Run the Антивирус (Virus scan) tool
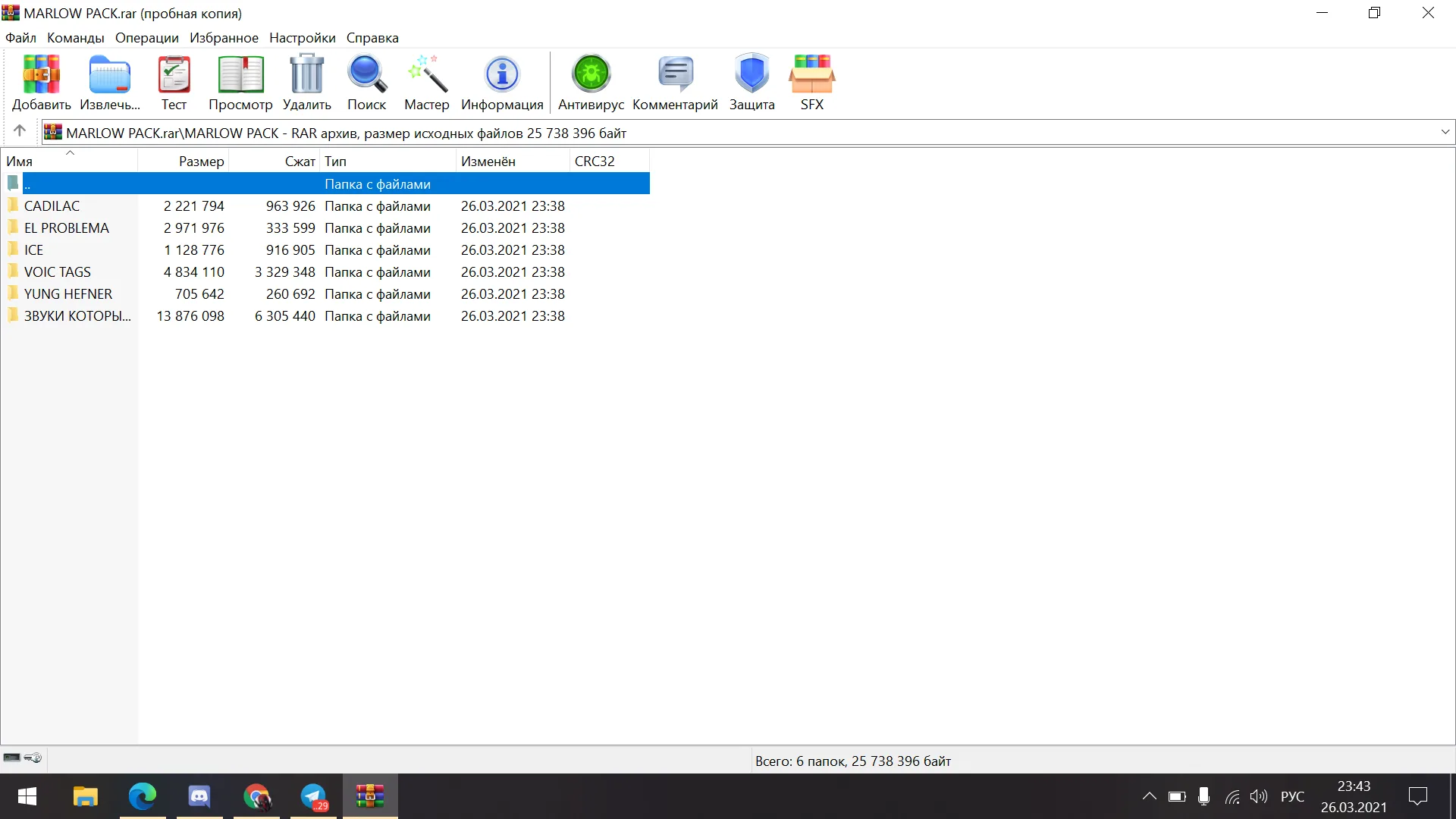The width and height of the screenshot is (1456, 819). (x=591, y=82)
